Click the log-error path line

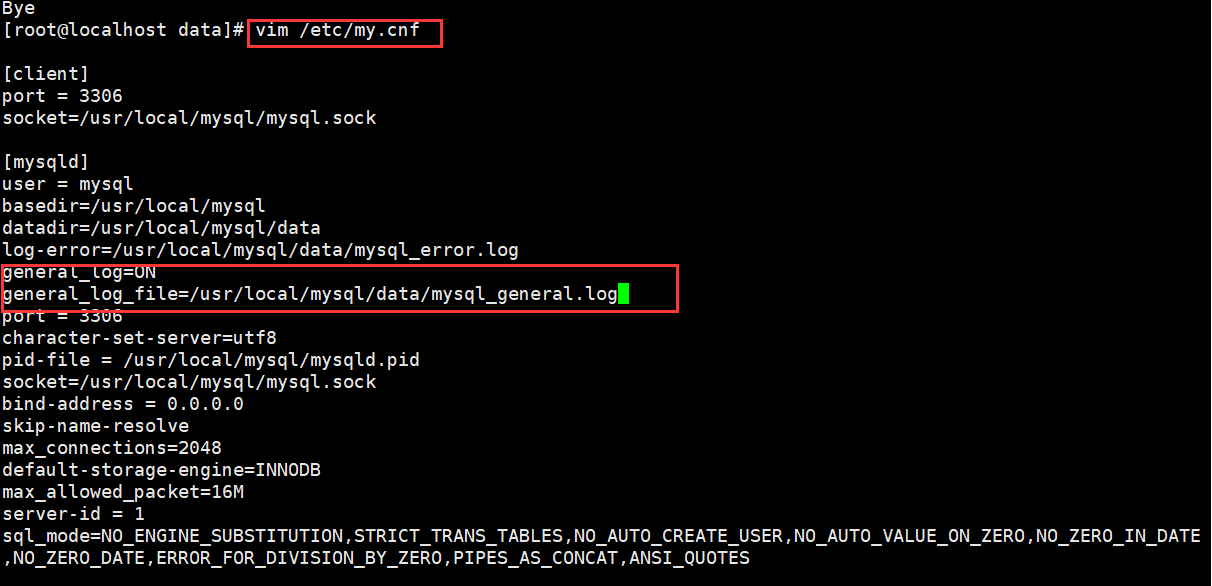click(260, 250)
